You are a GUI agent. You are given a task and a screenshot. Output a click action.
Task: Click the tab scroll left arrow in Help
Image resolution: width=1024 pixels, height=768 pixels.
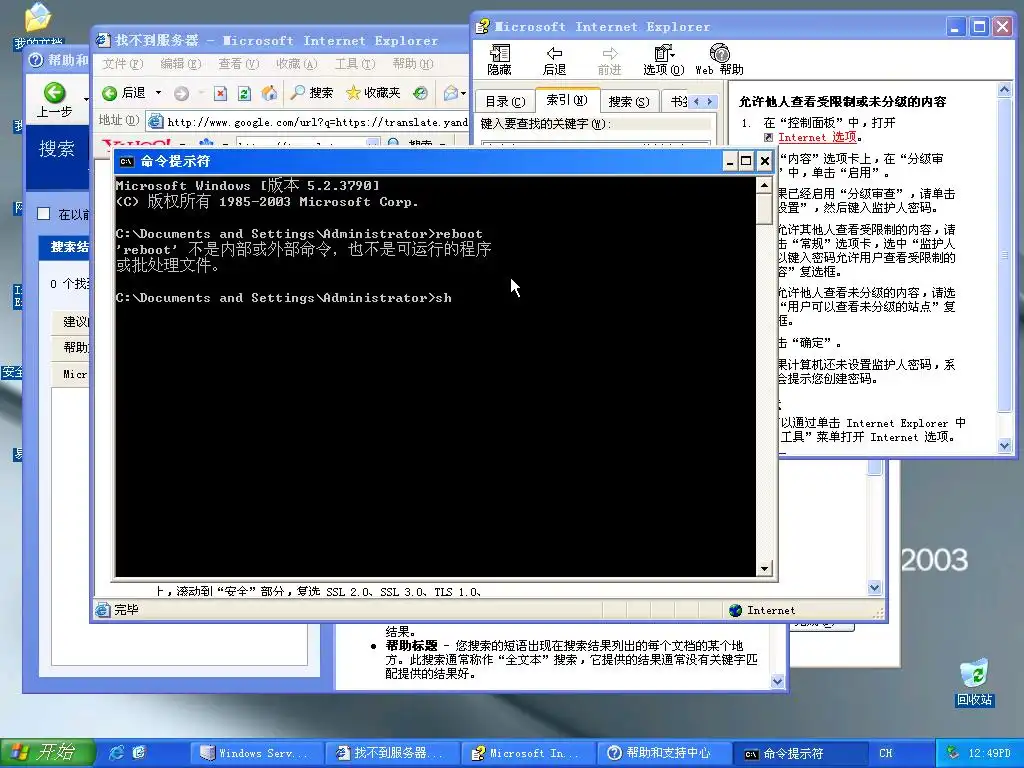coord(696,101)
